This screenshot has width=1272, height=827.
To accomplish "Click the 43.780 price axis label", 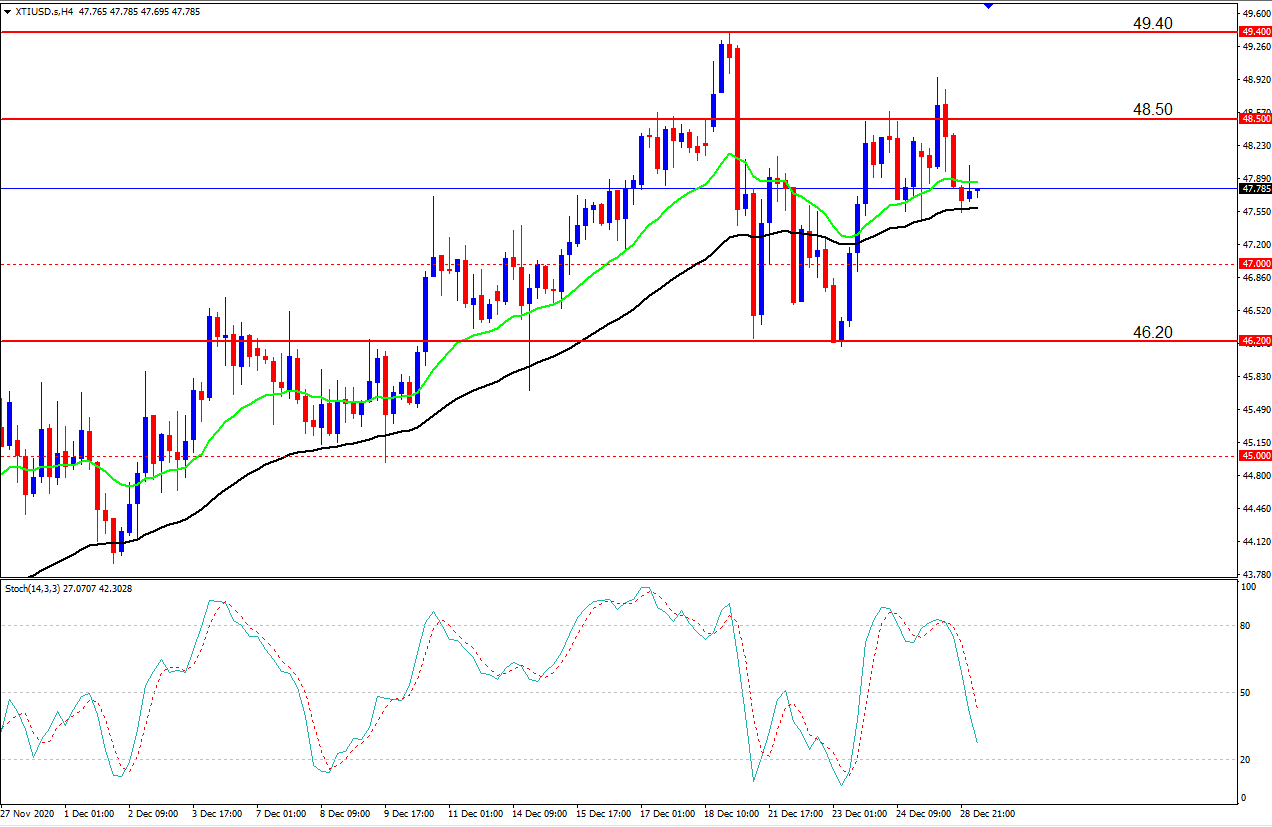I will 1255,575.
